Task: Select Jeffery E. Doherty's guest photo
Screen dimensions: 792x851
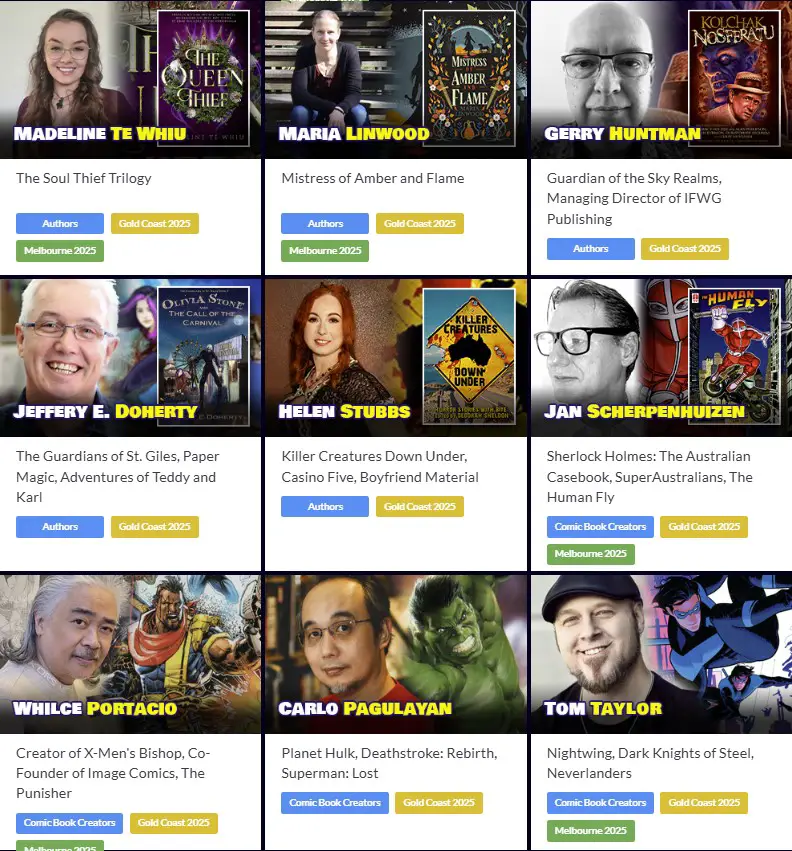Action: coord(130,358)
